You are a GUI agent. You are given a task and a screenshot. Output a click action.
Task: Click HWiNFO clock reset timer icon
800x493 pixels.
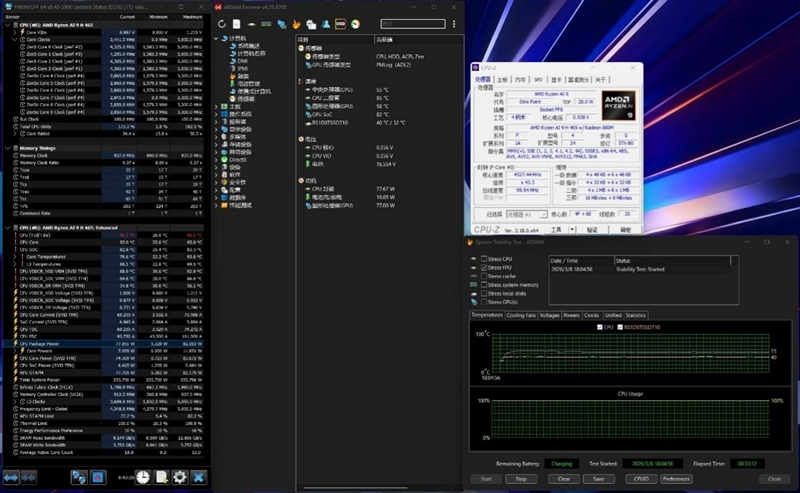point(143,477)
